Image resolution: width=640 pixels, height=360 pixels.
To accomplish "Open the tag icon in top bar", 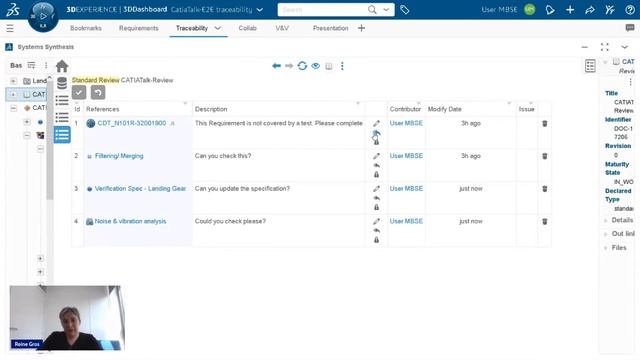I will (404, 10).
